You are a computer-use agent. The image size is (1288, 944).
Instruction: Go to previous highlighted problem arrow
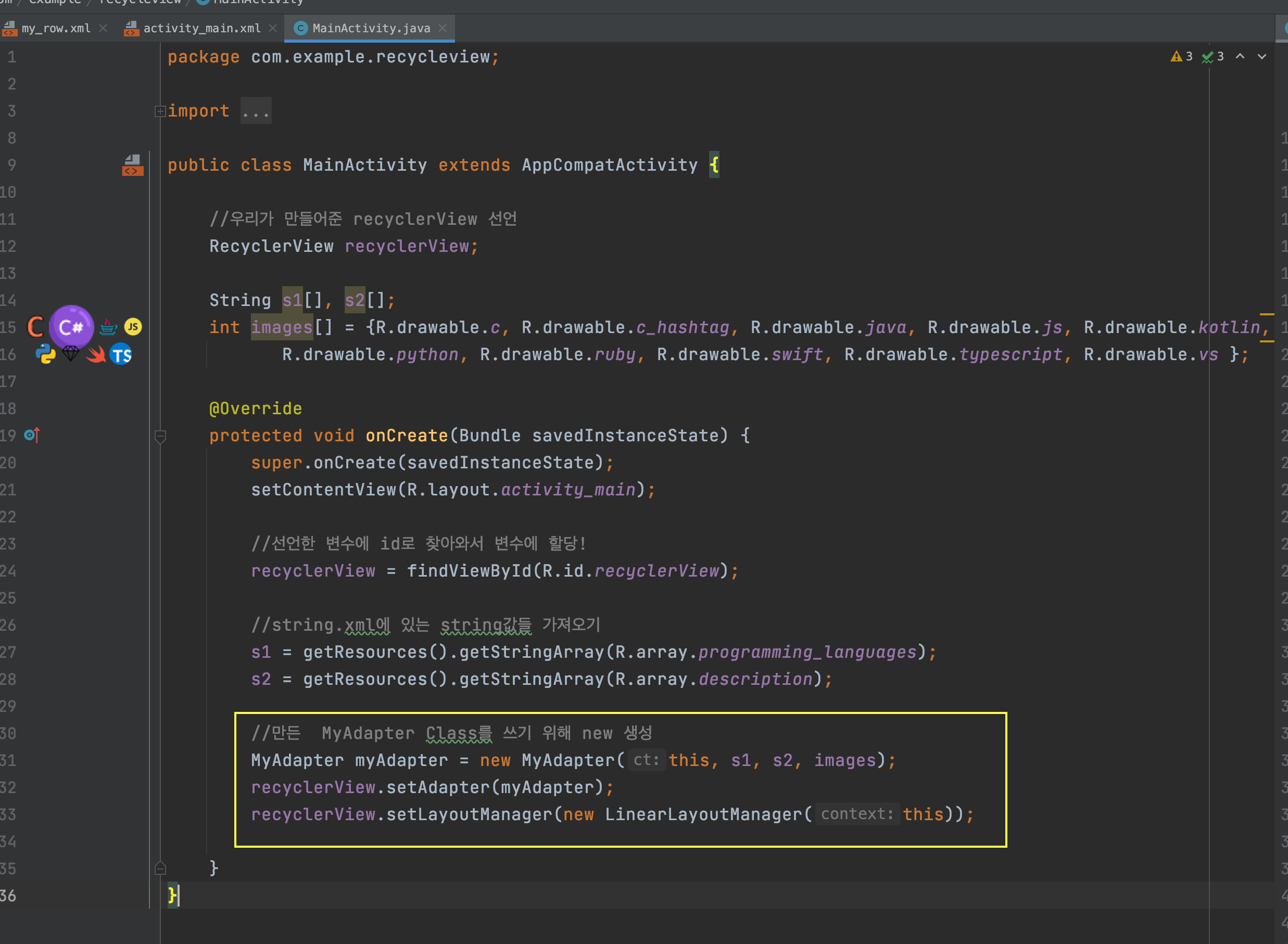coord(1240,57)
